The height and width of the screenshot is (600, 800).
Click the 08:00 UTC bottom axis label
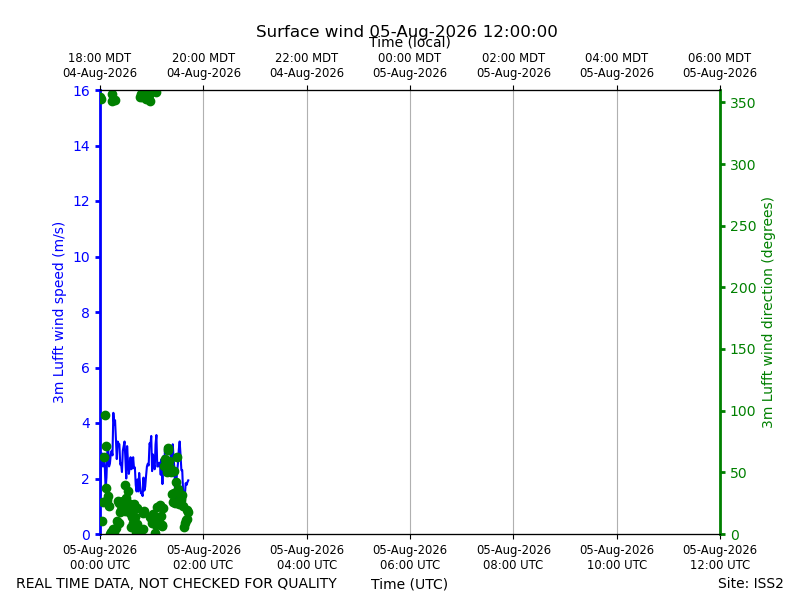click(514, 557)
